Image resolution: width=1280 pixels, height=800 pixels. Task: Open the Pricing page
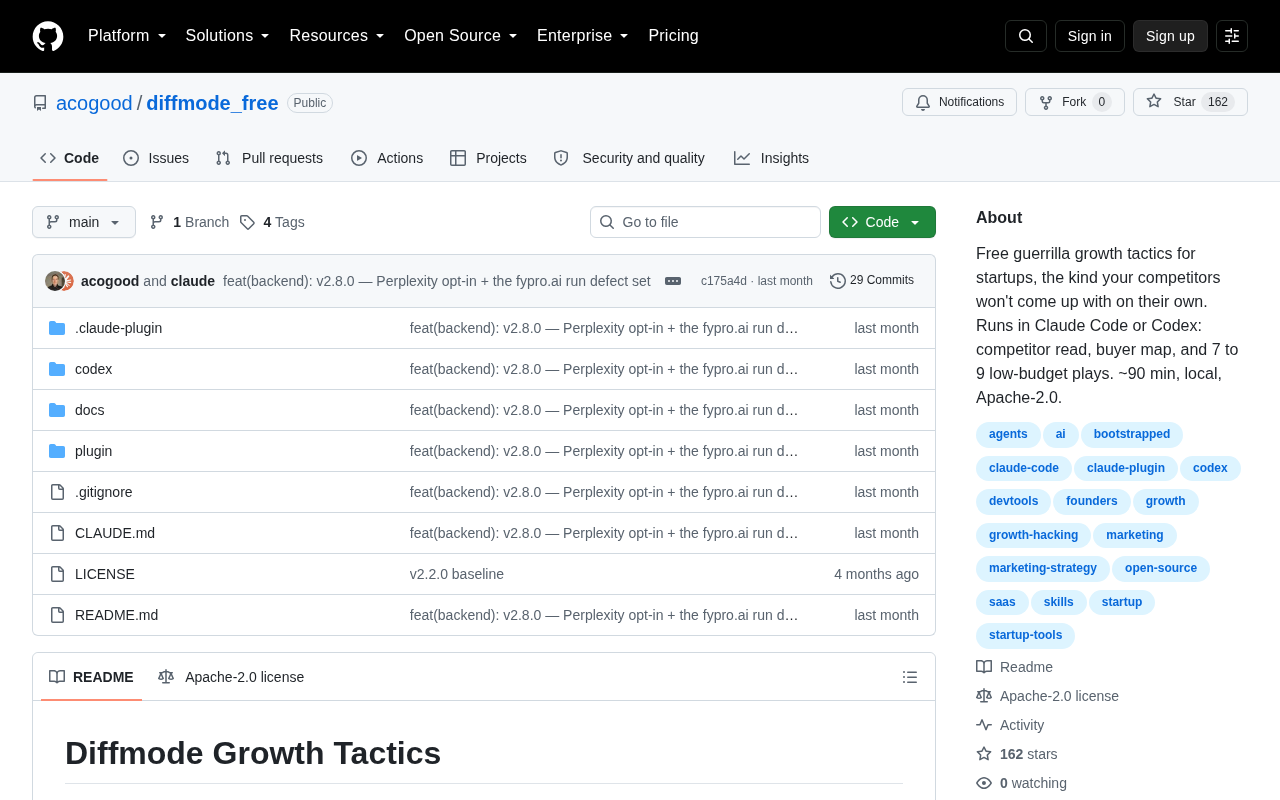673,36
